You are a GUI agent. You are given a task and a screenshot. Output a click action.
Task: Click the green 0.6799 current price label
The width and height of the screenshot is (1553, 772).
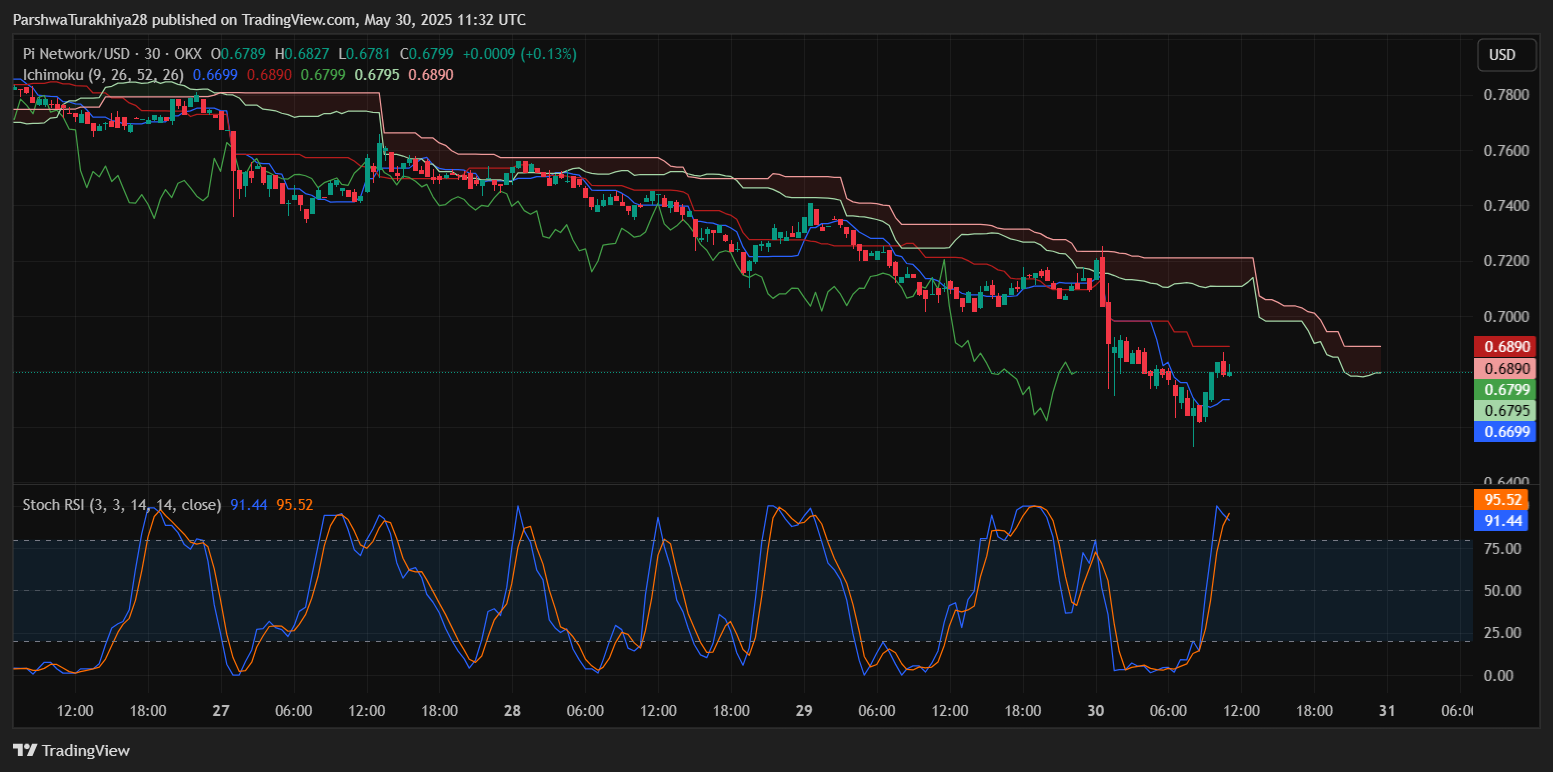click(x=1506, y=389)
